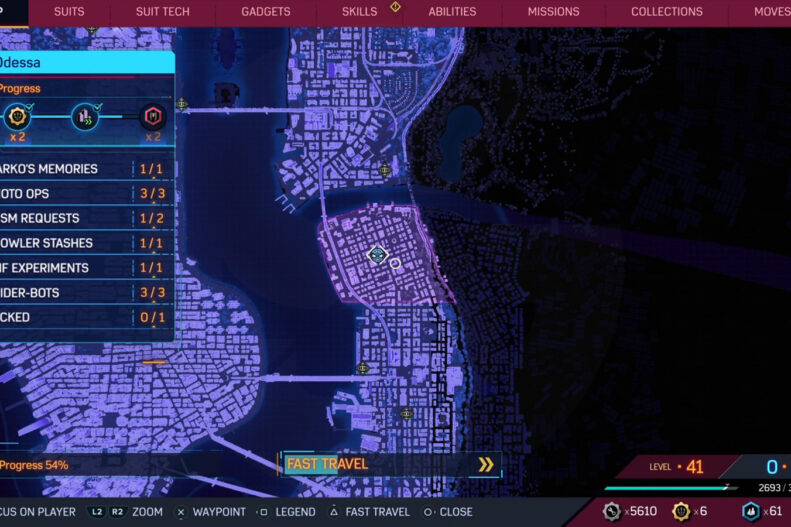Viewport: 791px width, 527px height.
Task: Click the city token icon beside x61
Action: pos(751,511)
